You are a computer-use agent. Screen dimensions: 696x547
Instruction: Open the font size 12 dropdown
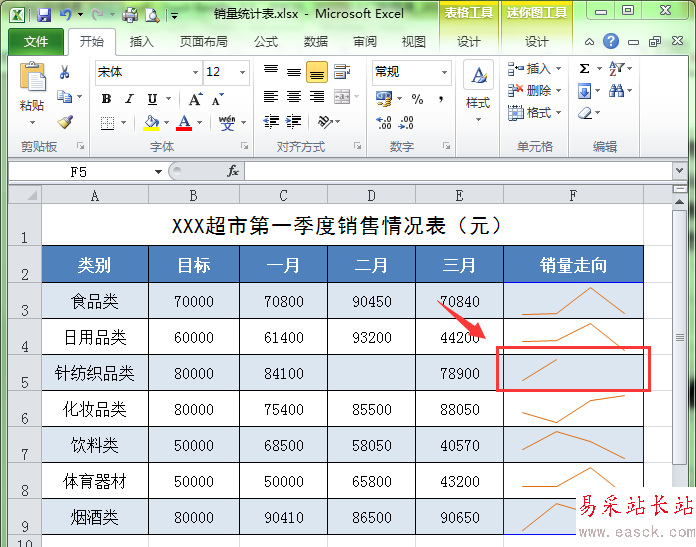click(242, 72)
